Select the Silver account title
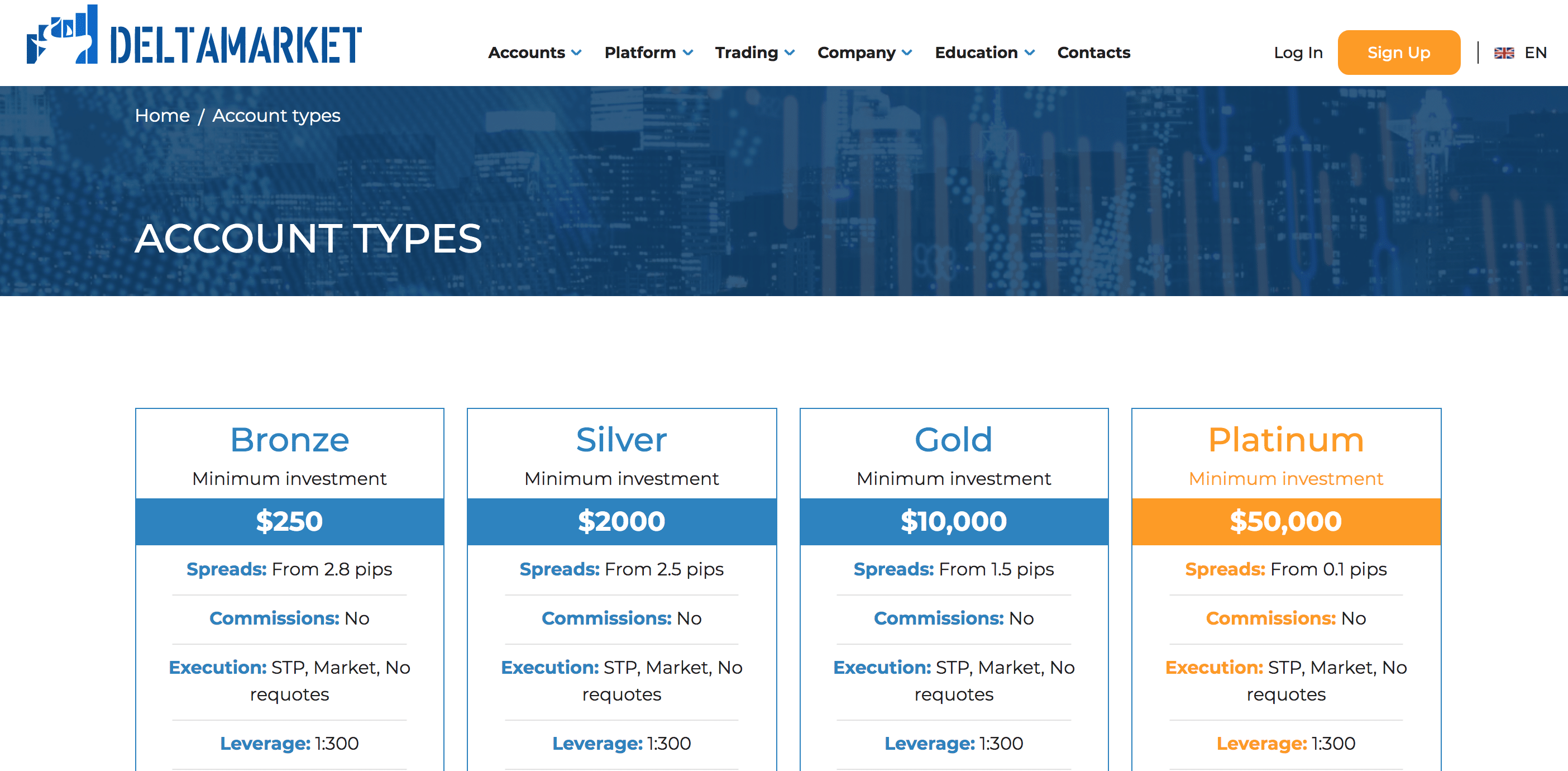The width and height of the screenshot is (1568, 771). [x=622, y=440]
